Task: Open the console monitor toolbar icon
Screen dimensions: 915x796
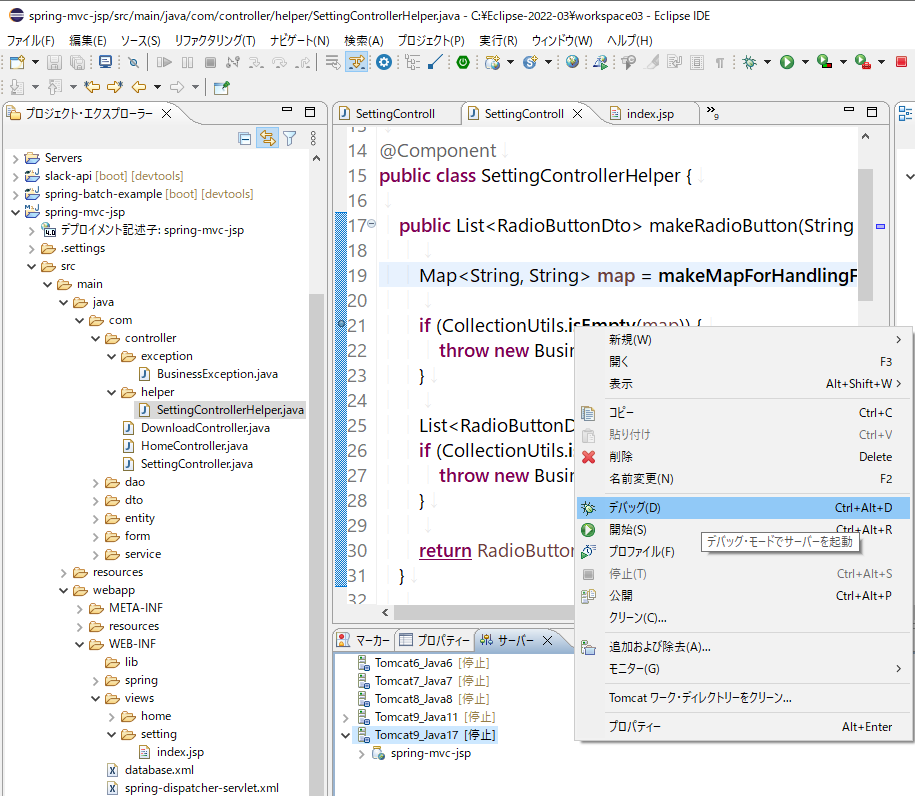Action: tap(106, 62)
